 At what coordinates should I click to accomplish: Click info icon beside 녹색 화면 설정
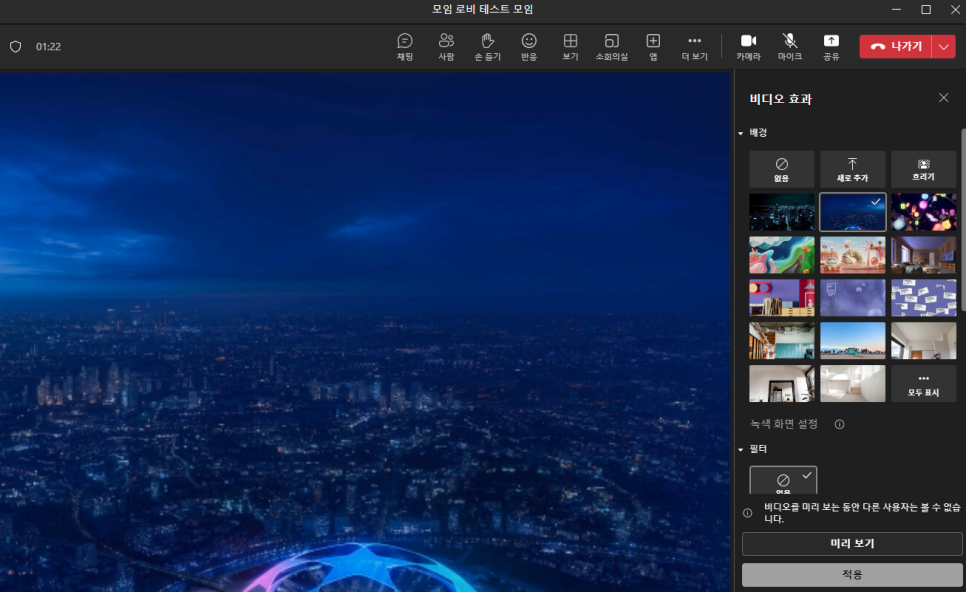coord(839,424)
